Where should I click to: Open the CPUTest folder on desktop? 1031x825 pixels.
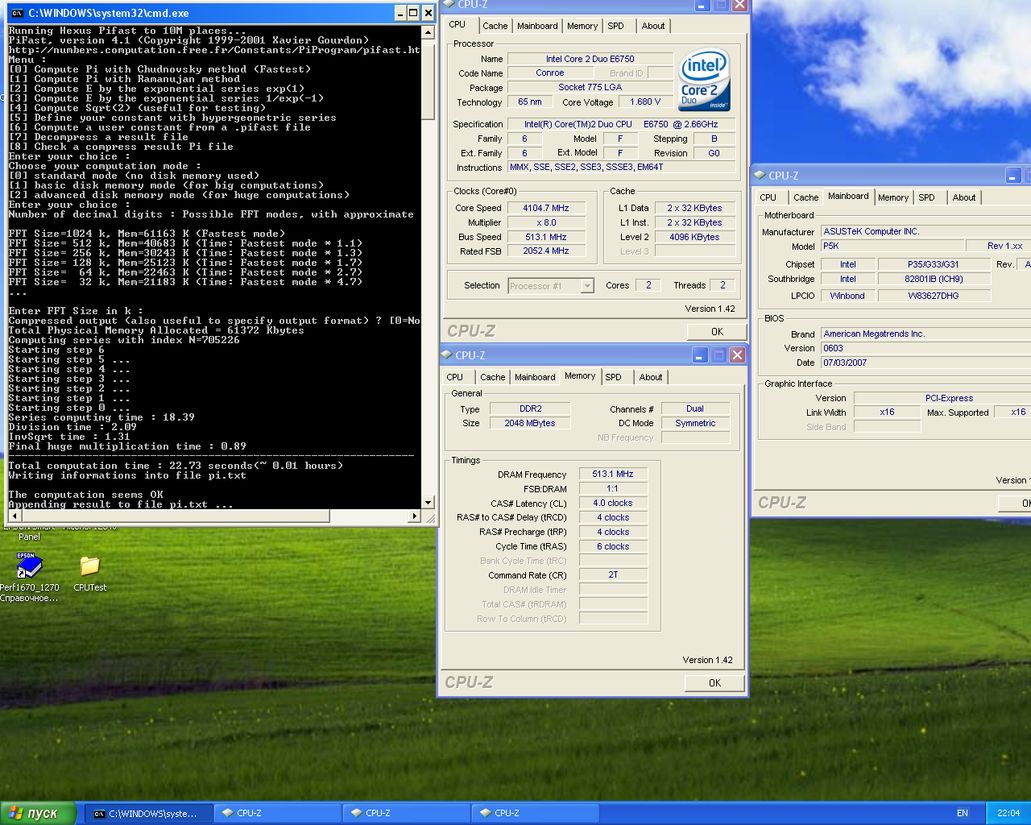pos(89,565)
